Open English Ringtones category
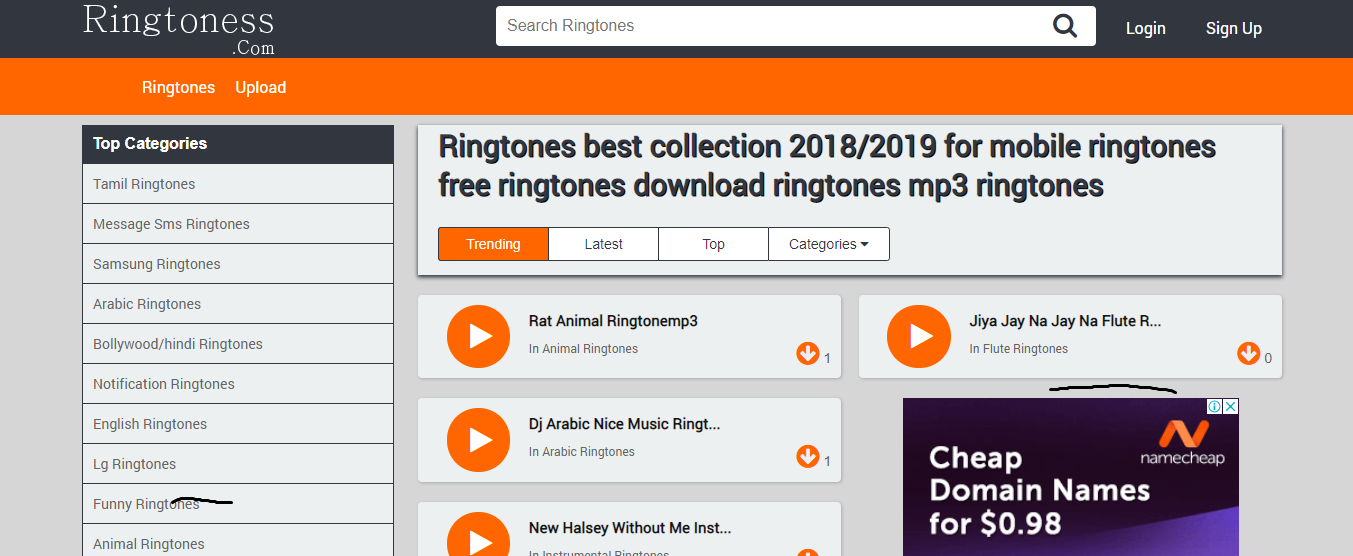This screenshot has width=1353, height=556. click(238, 424)
